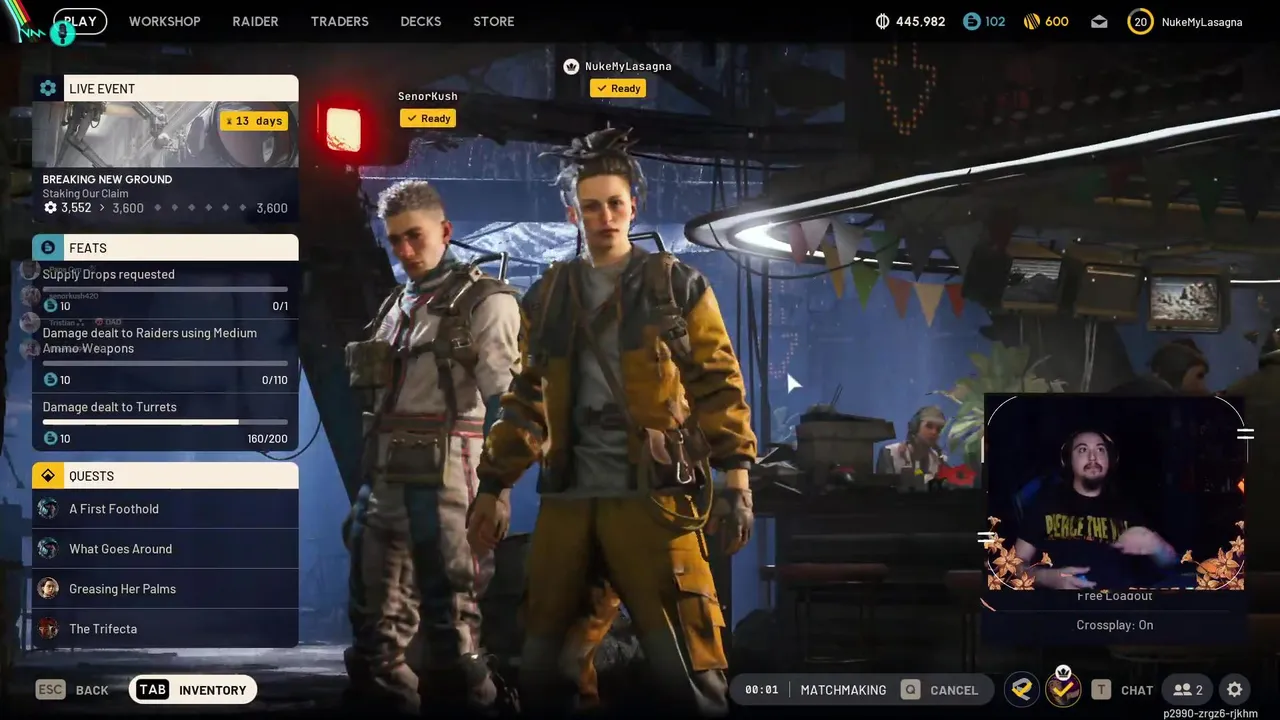Viewport: 1280px width, 720px height.
Task: Toggle NukeMyLasagna Ready status badge
Action: pyautogui.click(x=618, y=88)
